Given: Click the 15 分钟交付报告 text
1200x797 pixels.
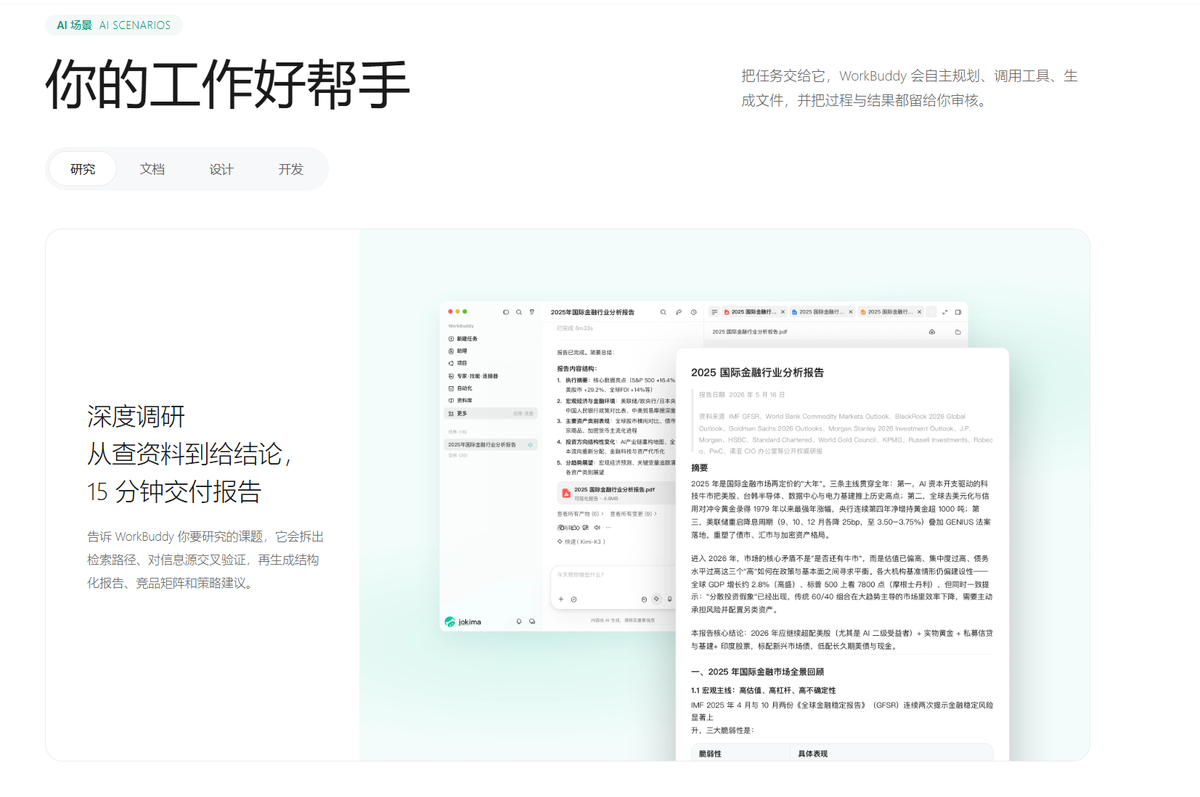Looking at the screenshot, I should coord(173,491).
